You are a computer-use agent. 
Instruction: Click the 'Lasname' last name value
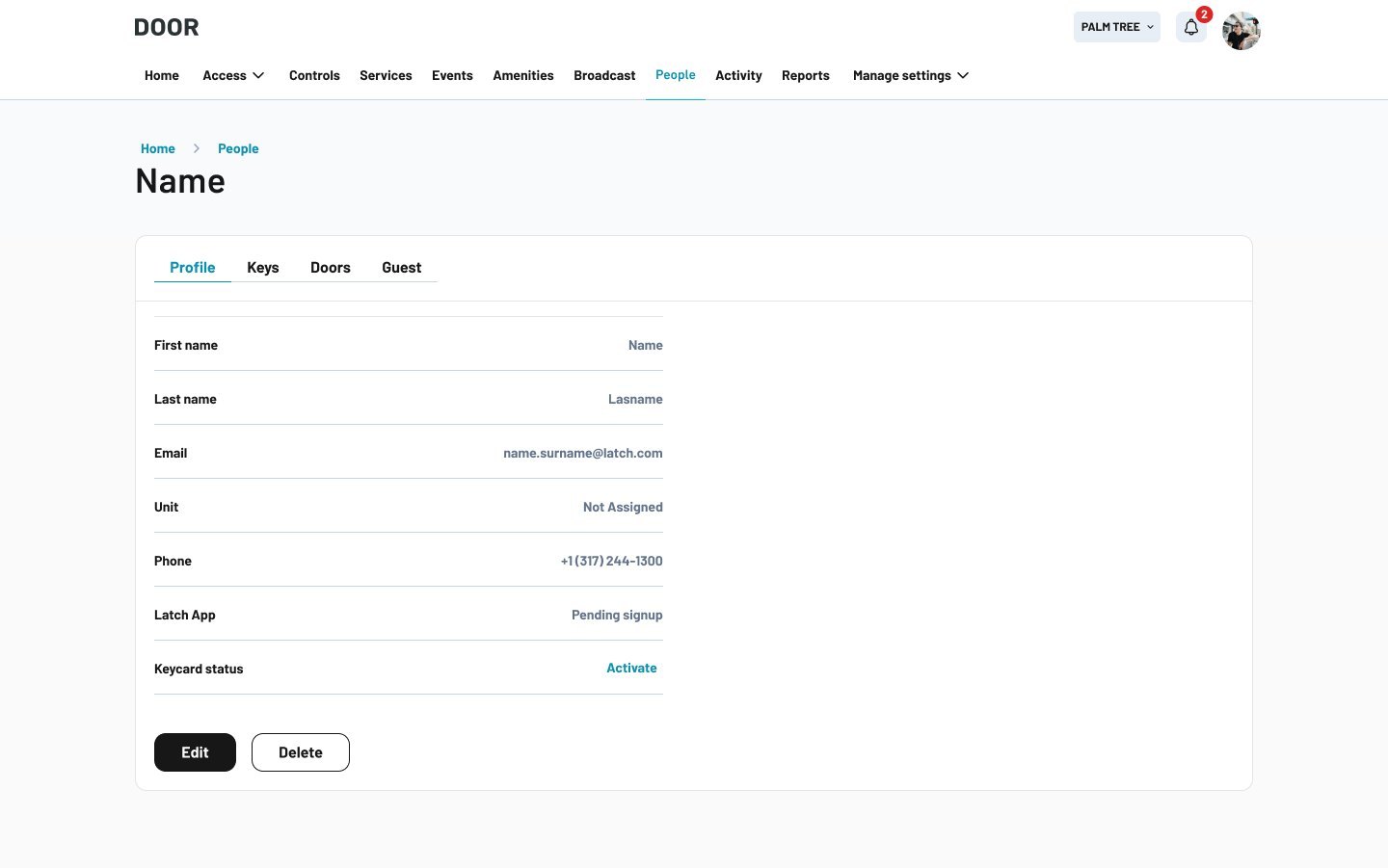635,399
